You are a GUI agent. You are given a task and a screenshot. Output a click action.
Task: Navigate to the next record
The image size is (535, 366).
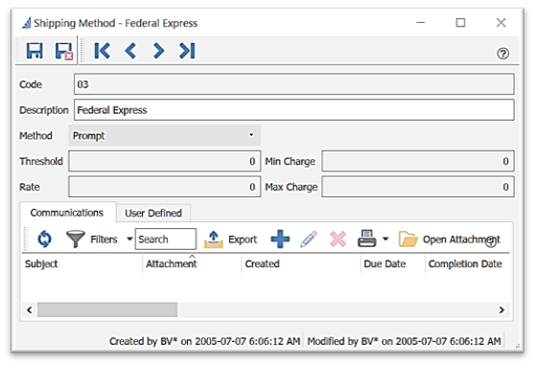pyautogui.click(x=158, y=50)
